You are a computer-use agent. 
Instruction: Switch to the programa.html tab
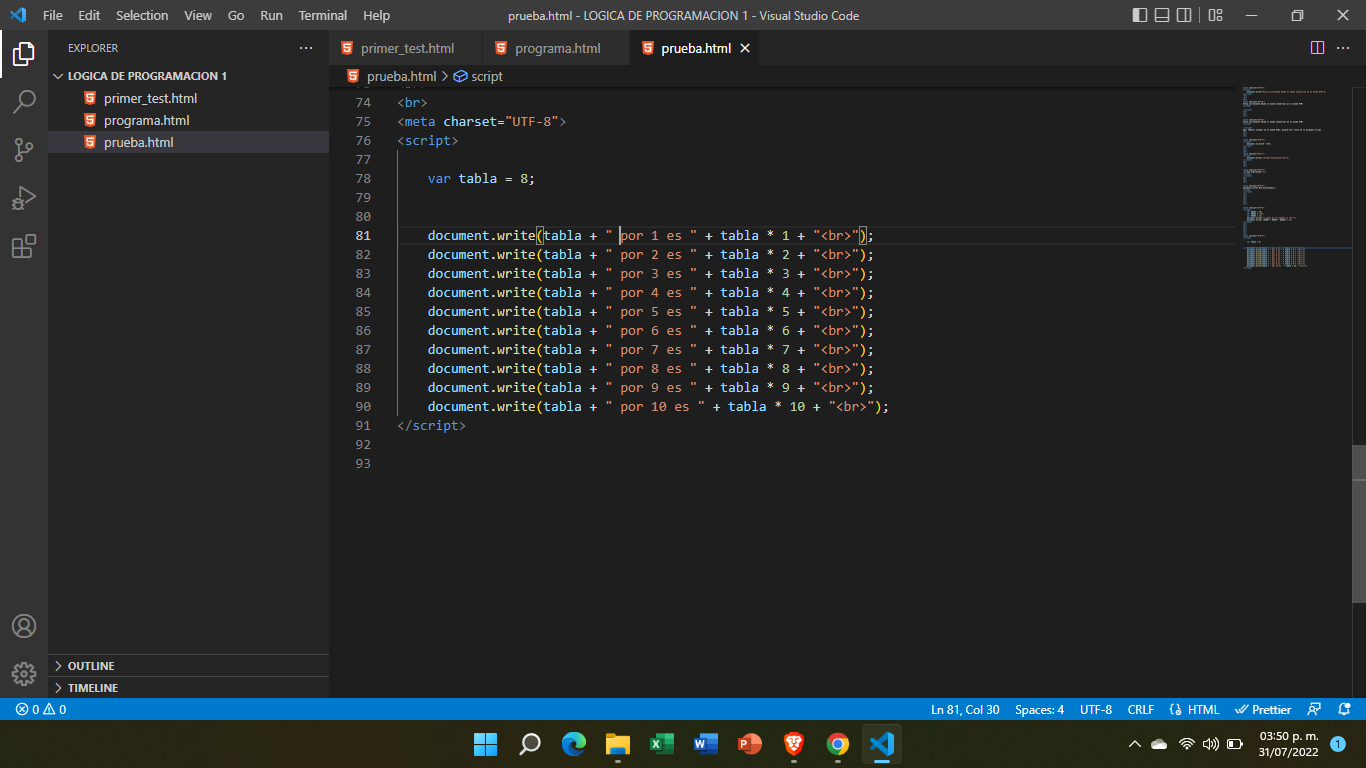[556, 48]
